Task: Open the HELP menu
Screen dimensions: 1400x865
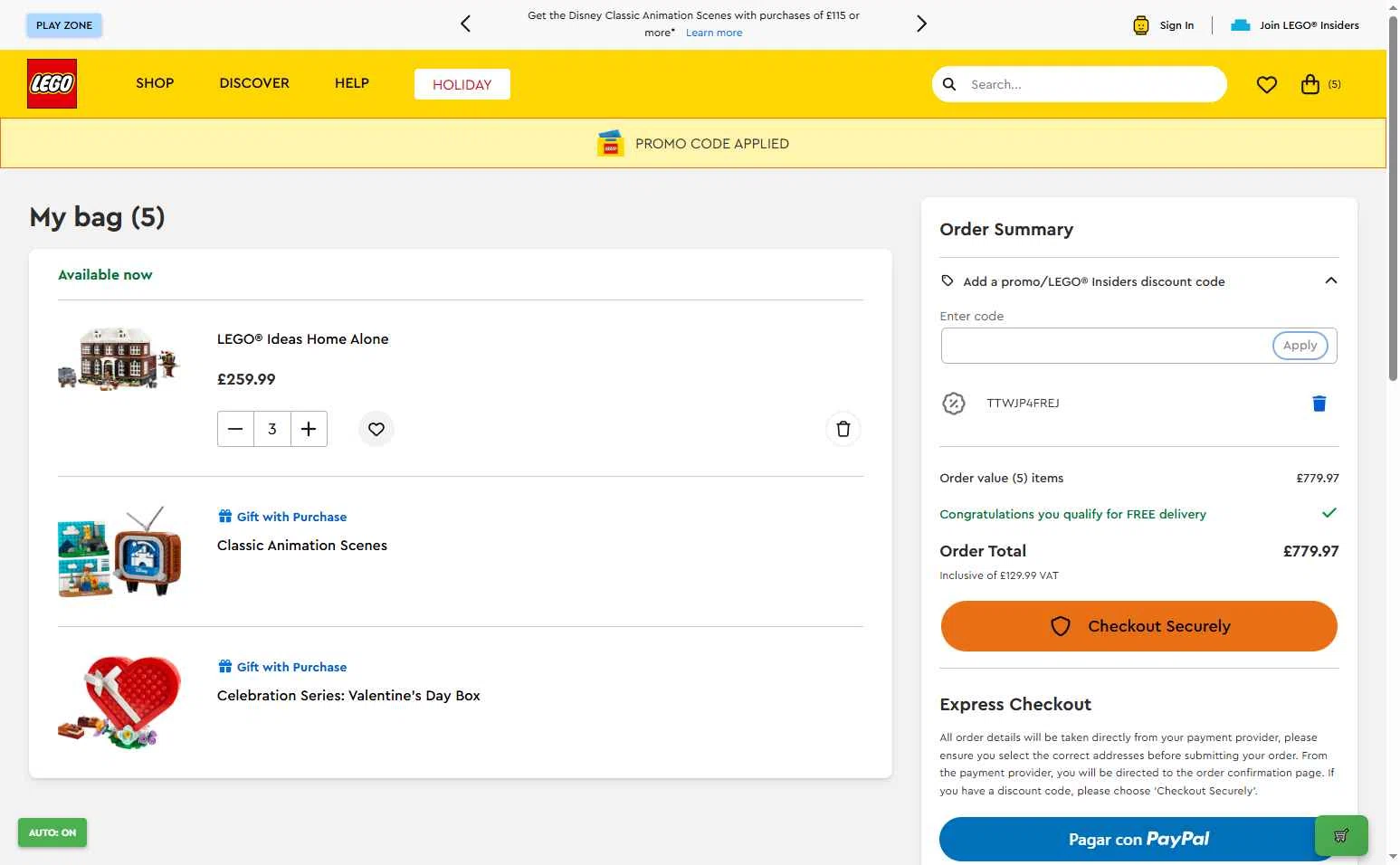Action: click(352, 83)
